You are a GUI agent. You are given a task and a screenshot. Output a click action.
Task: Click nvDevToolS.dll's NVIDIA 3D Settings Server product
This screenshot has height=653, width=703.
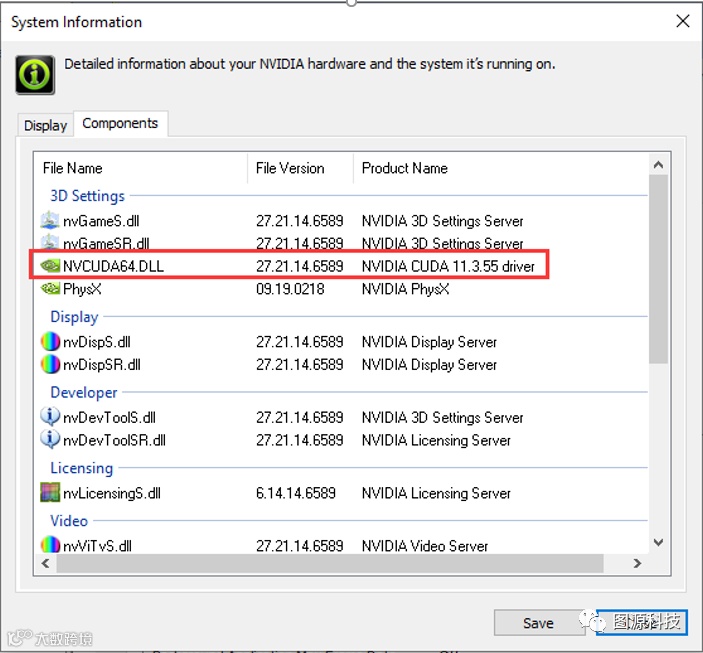(442, 418)
